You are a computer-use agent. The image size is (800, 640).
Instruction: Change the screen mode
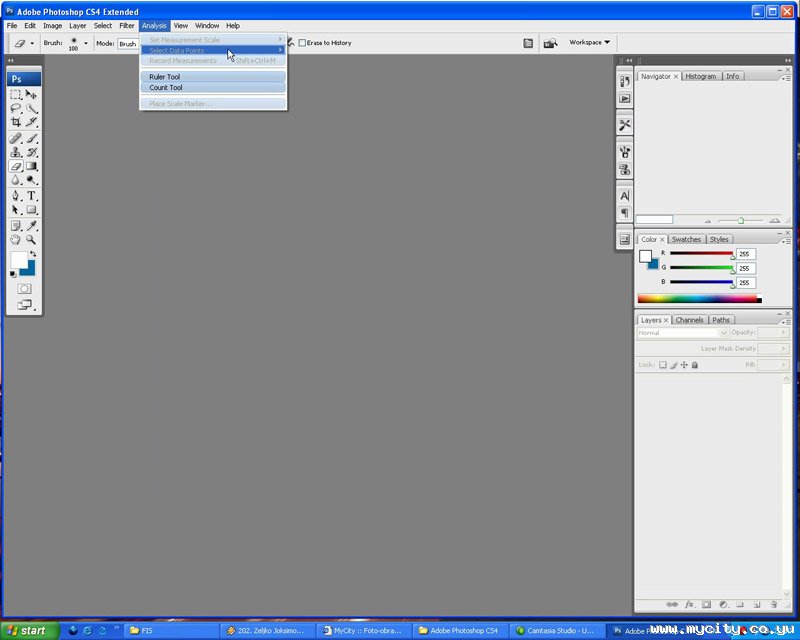tap(25, 305)
